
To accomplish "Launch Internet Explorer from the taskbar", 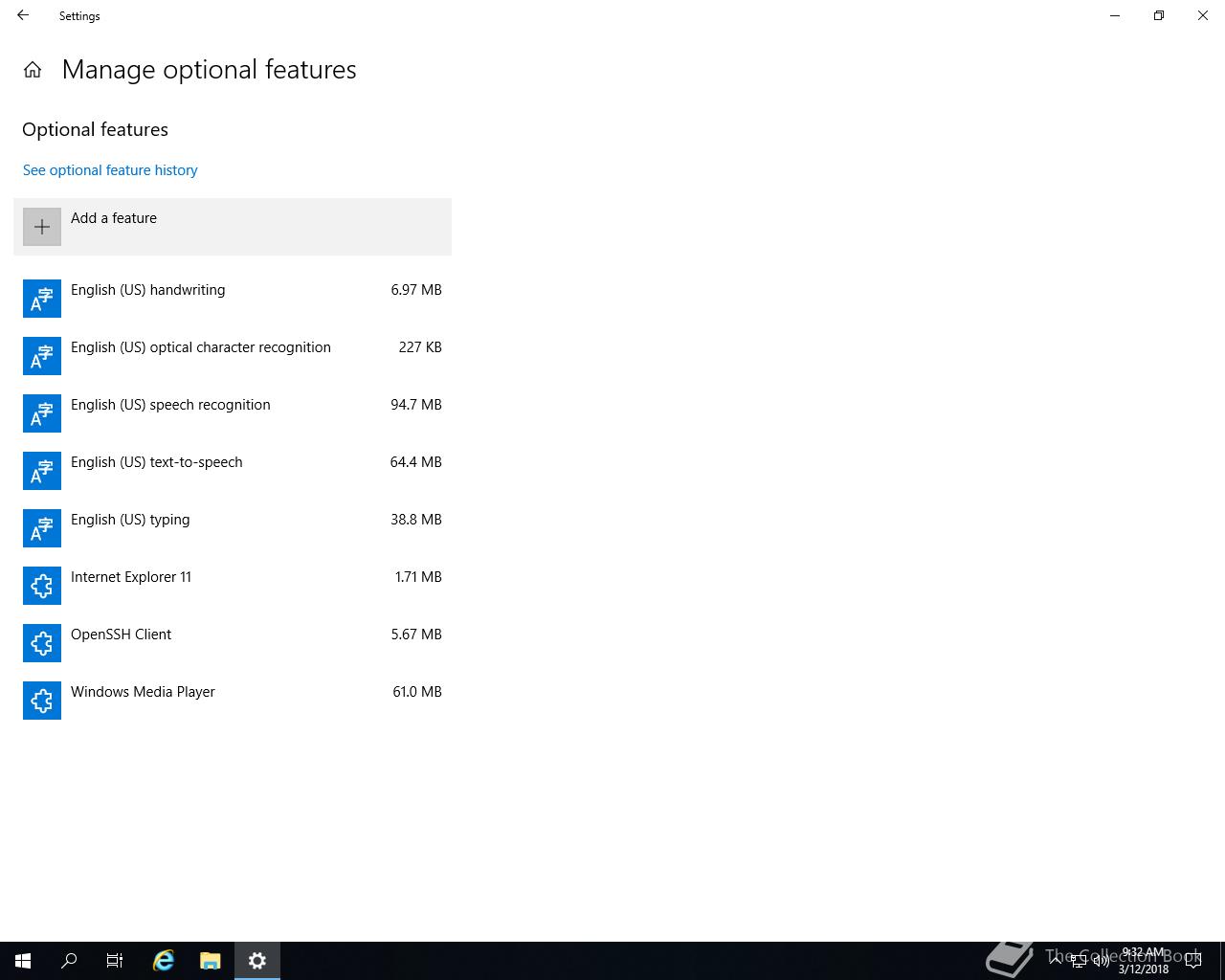I will [164, 961].
